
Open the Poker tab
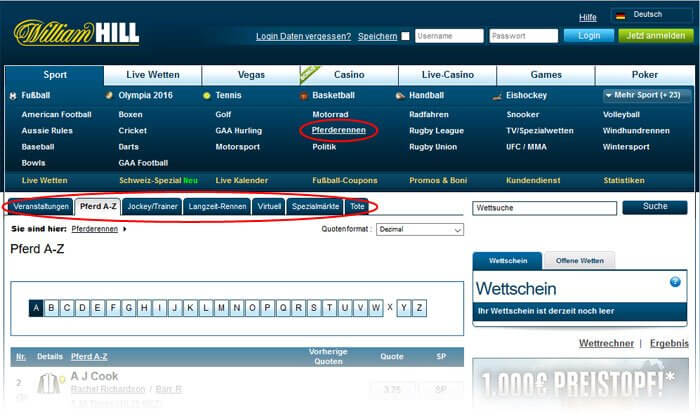tap(645, 75)
